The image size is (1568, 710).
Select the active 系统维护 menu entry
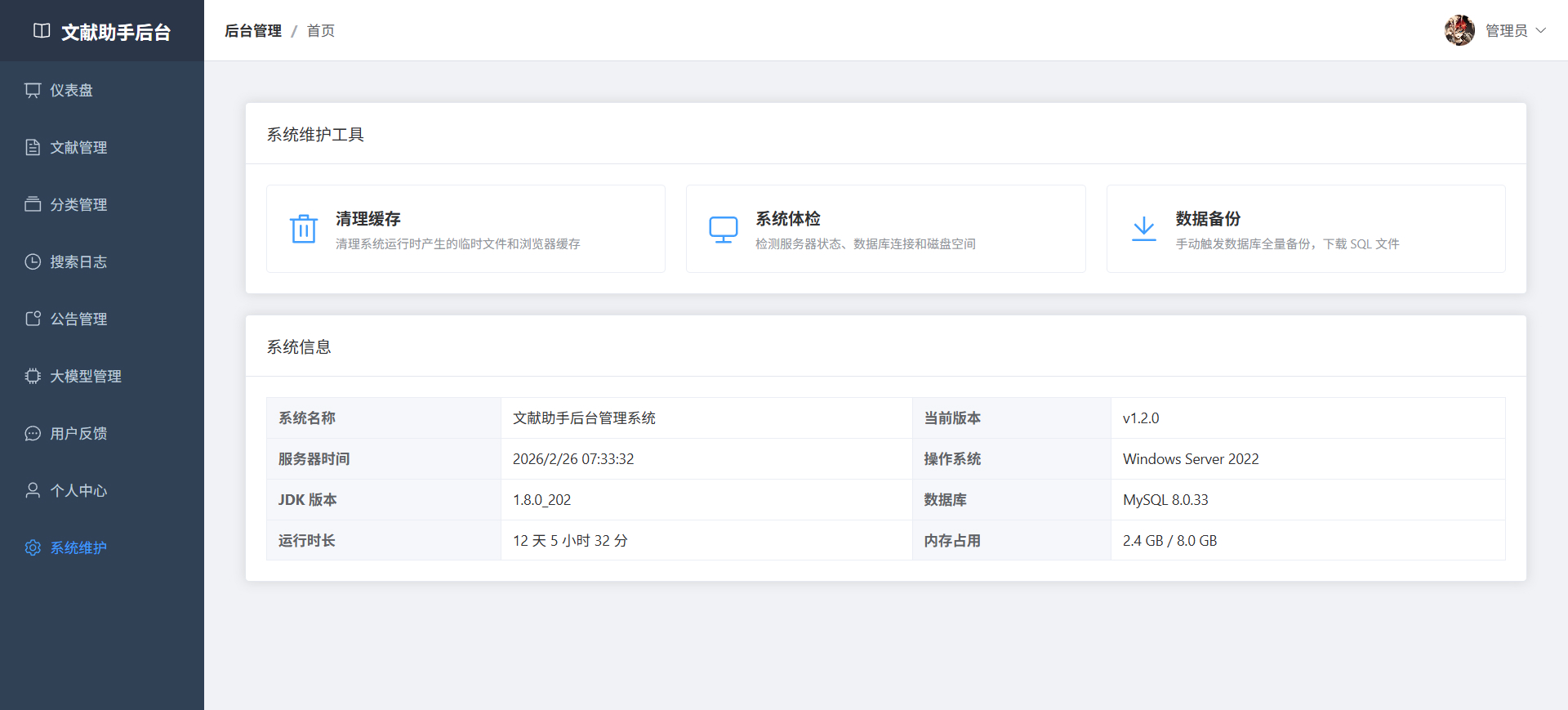[x=102, y=547]
